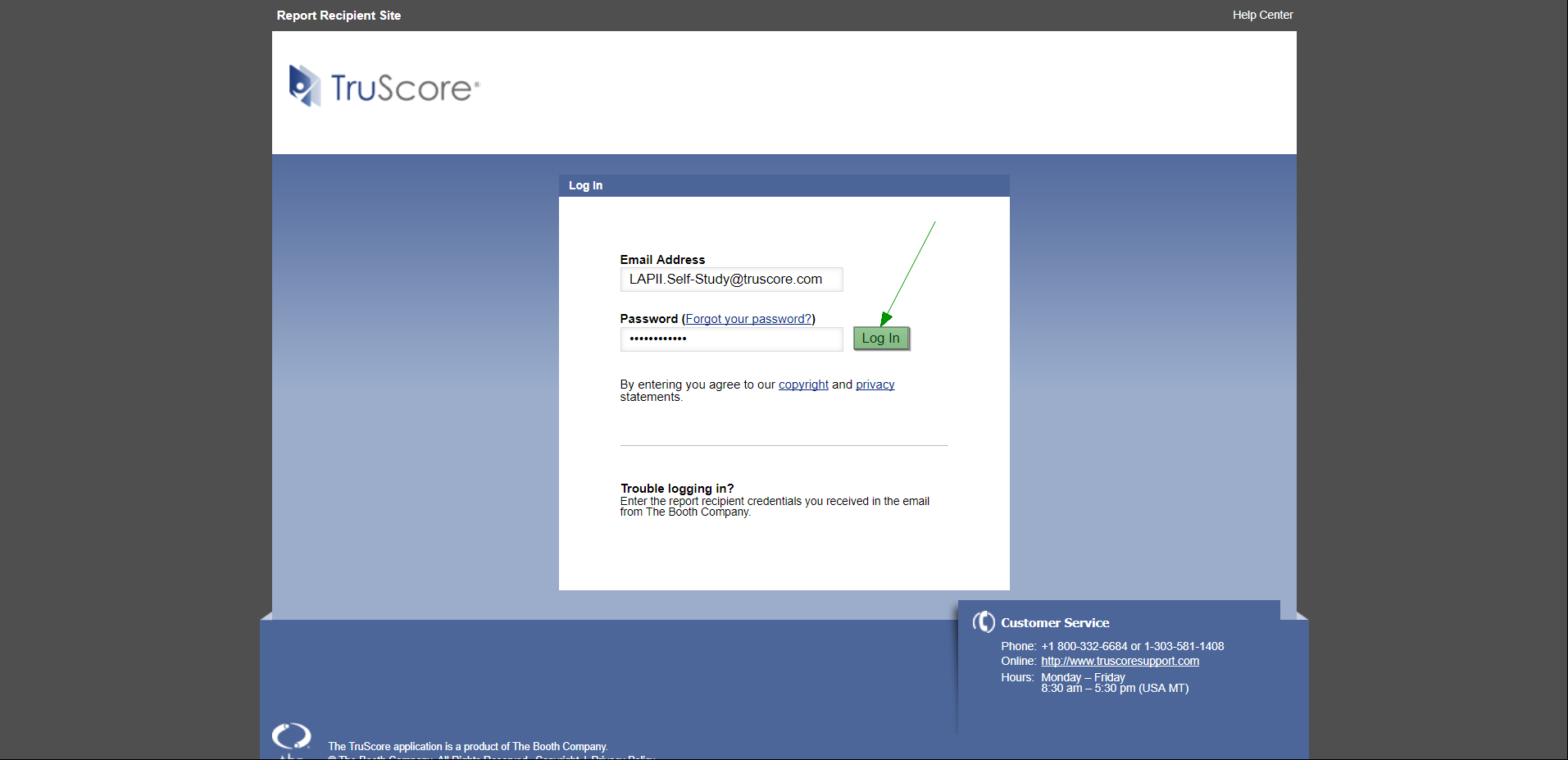Open the privacy statement link
The height and width of the screenshot is (760, 1568).
(875, 385)
